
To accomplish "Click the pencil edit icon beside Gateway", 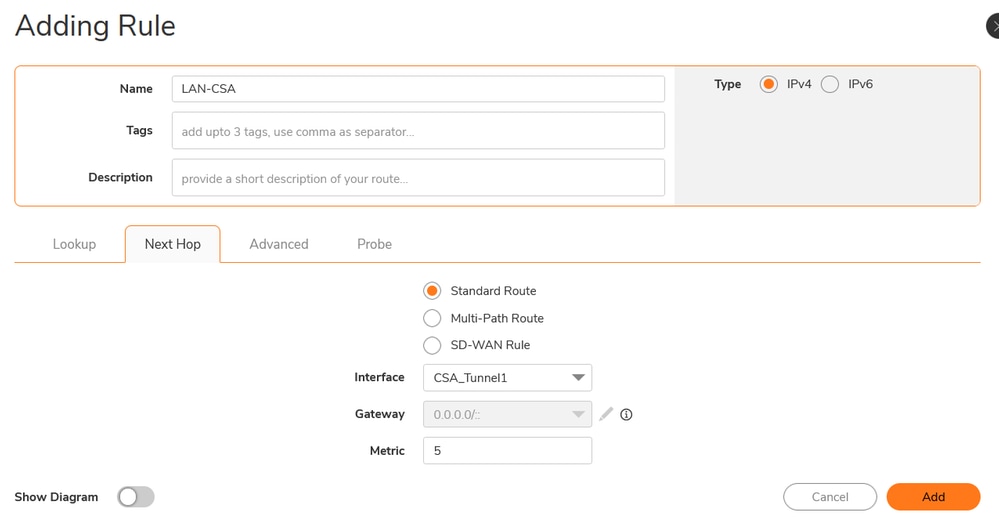I will point(606,414).
